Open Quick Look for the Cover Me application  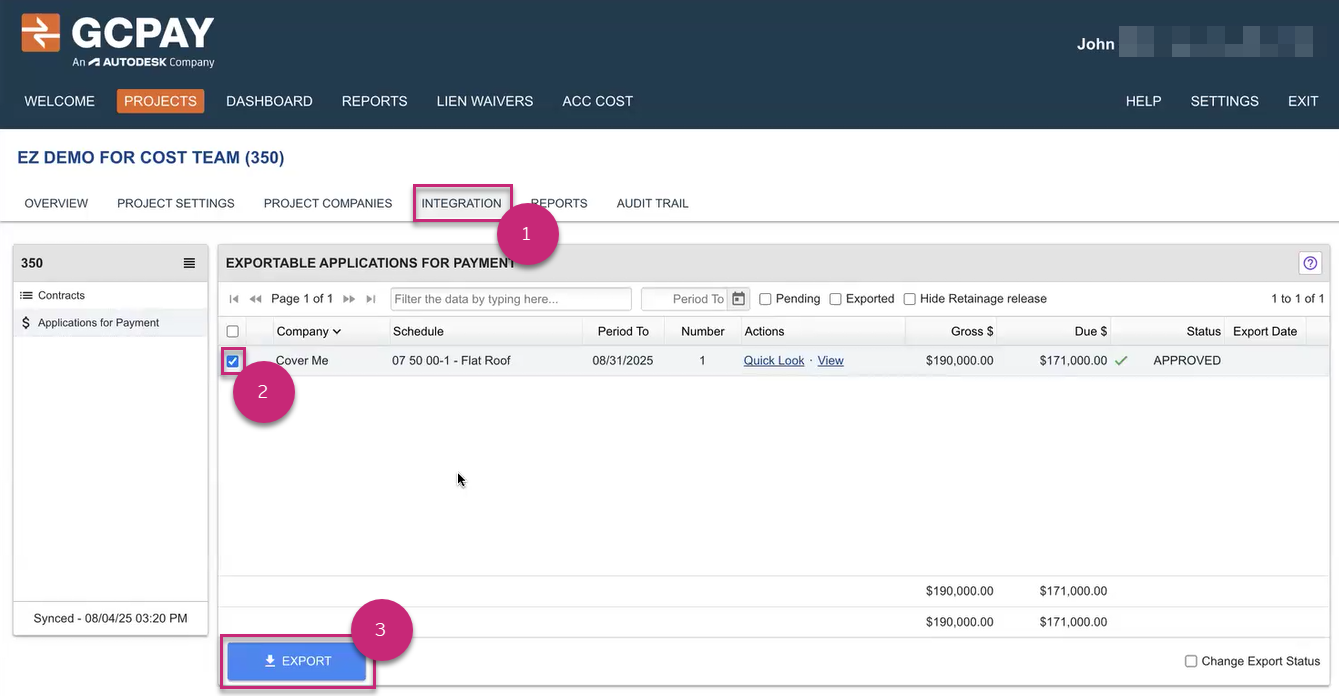(773, 360)
